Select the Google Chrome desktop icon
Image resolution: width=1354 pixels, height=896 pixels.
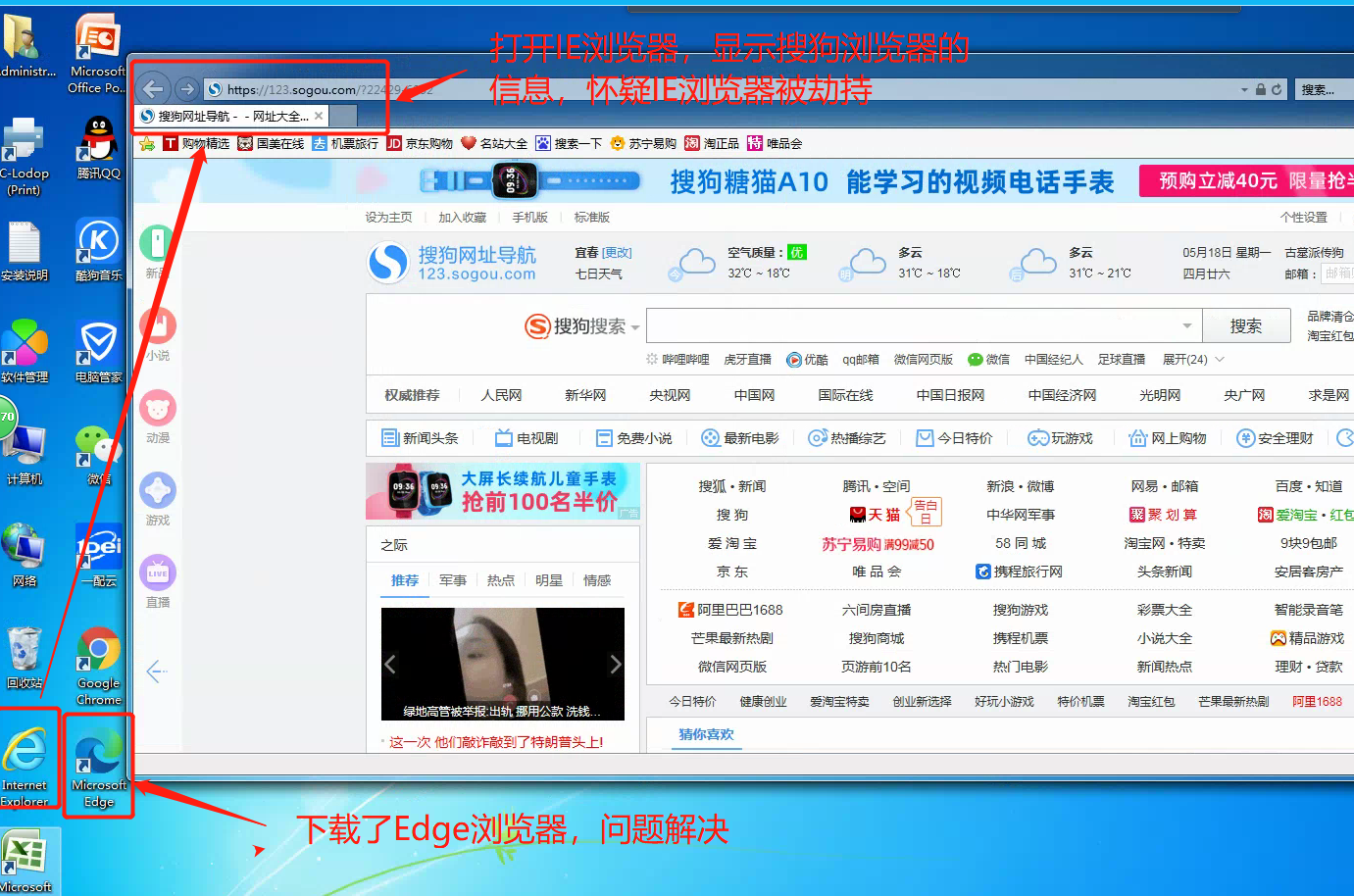(99, 667)
